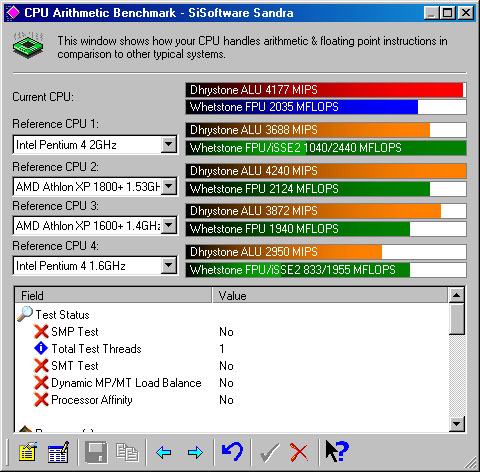Click red X icon beside Dynamic MP/MT Load Balance

(41, 383)
